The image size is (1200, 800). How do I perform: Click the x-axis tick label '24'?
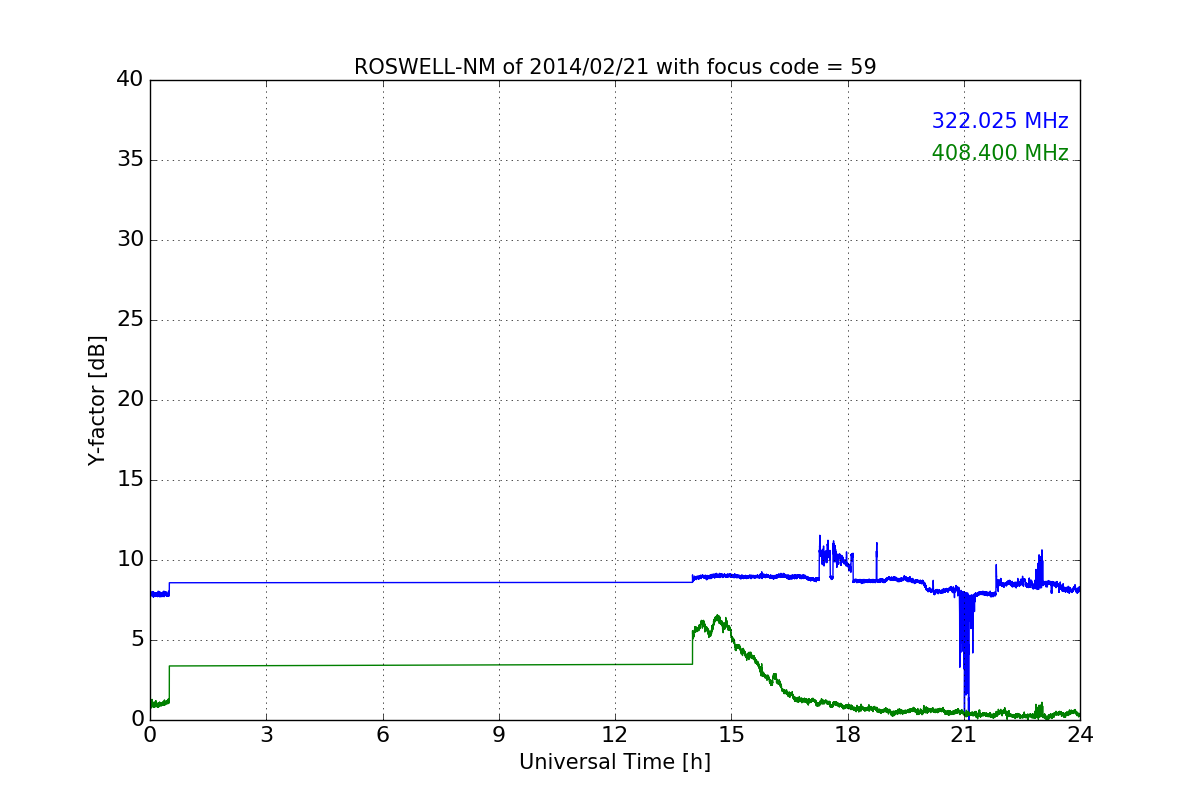(x=1080, y=734)
